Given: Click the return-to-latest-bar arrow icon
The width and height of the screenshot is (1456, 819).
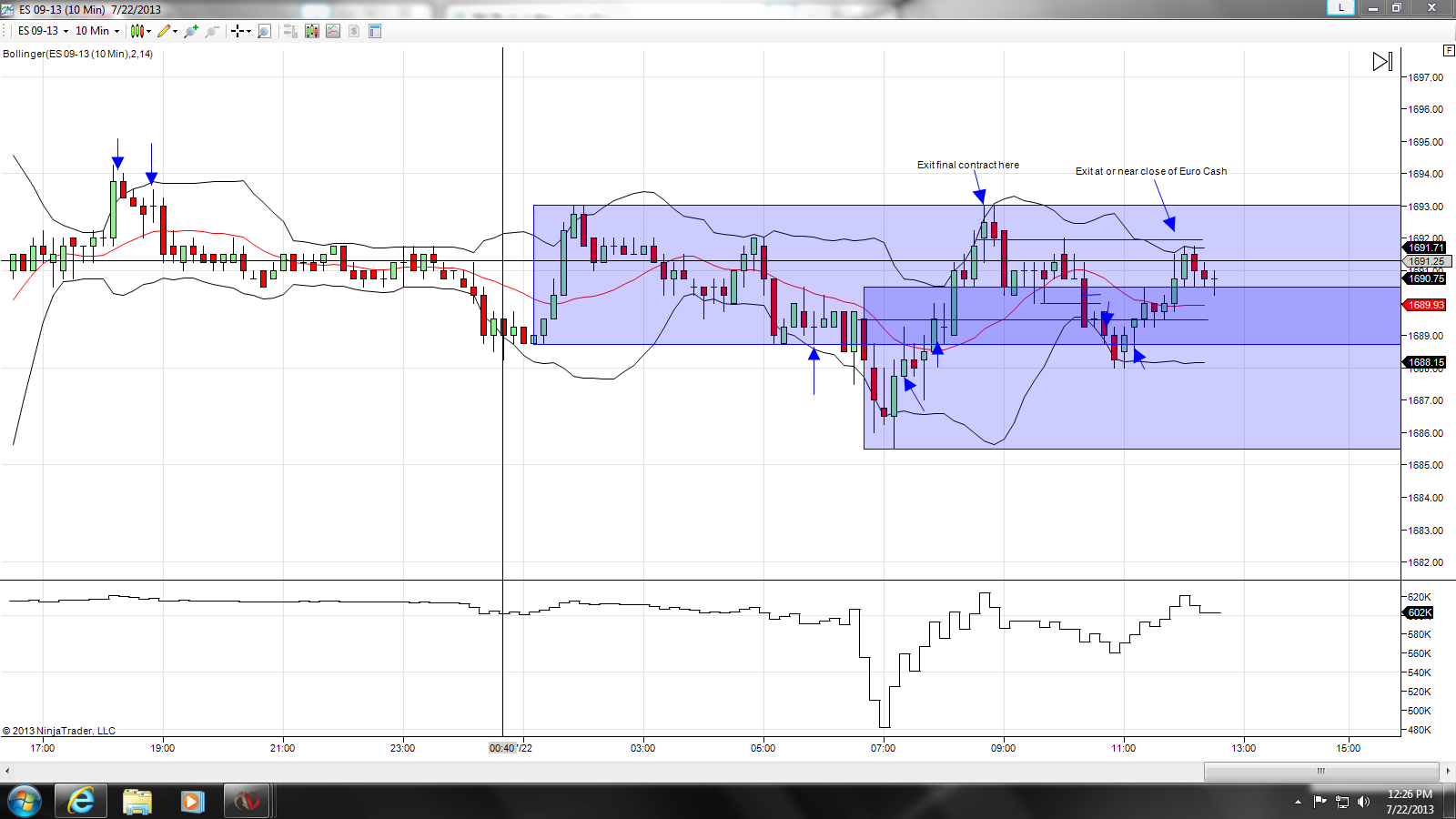Looking at the screenshot, I should click(1382, 62).
